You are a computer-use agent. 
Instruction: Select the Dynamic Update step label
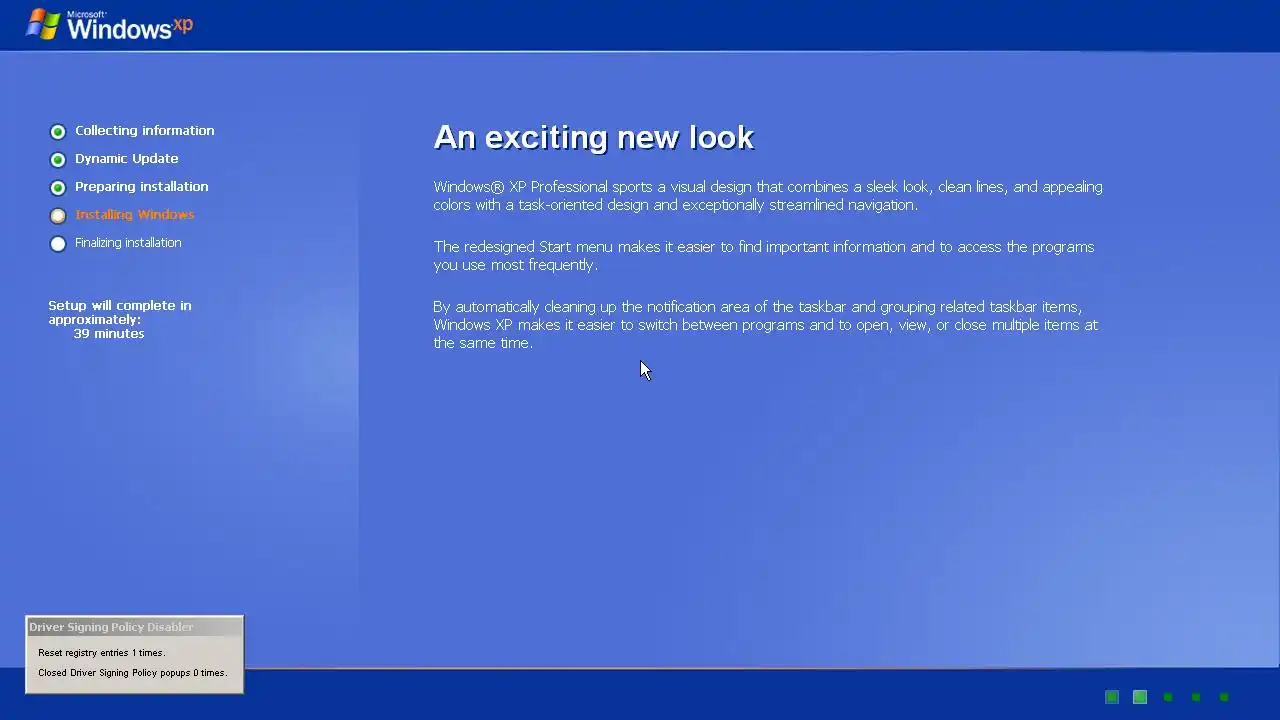(x=126, y=159)
